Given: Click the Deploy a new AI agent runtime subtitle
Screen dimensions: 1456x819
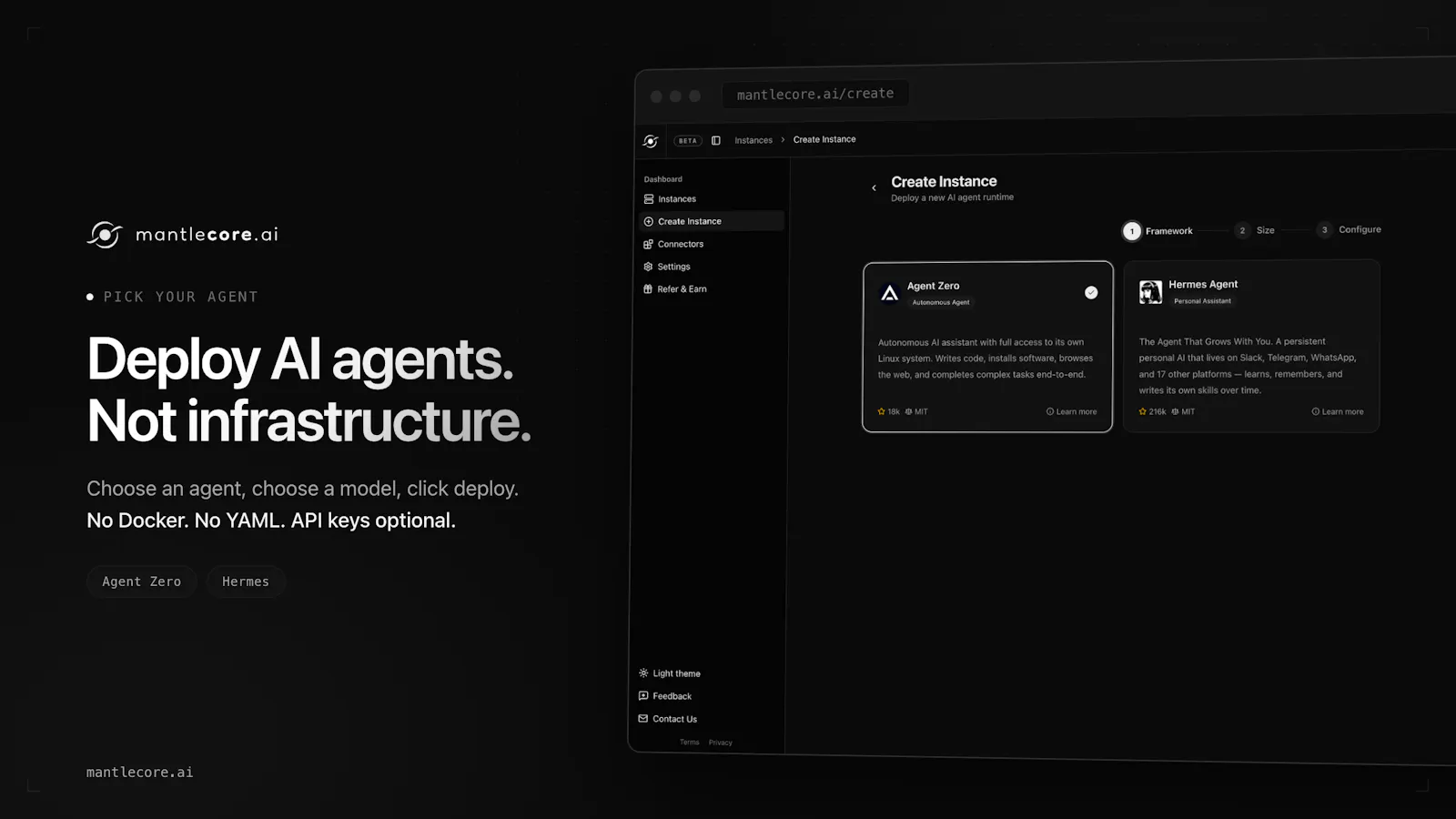Looking at the screenshot, I should [x=952, y=197].
